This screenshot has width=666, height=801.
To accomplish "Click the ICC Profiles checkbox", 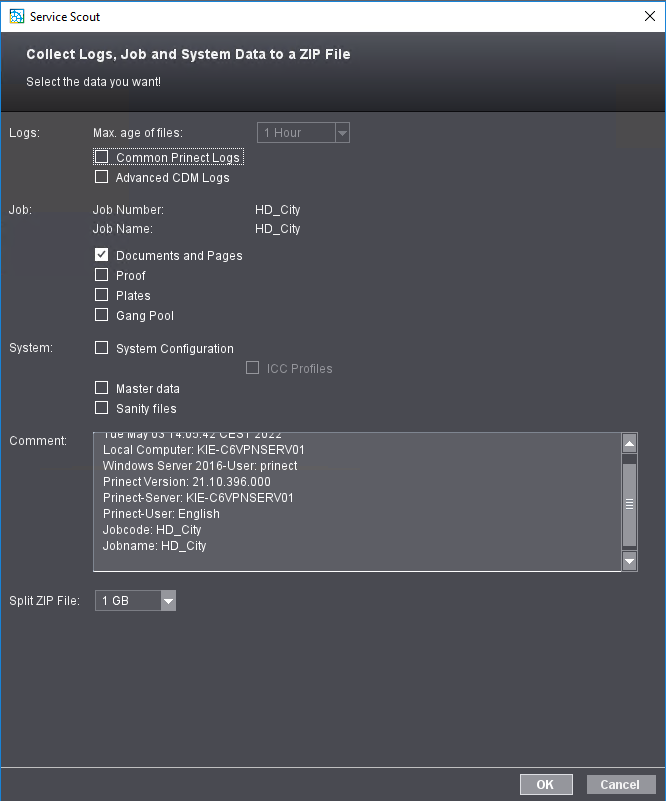I will point(252,368).
